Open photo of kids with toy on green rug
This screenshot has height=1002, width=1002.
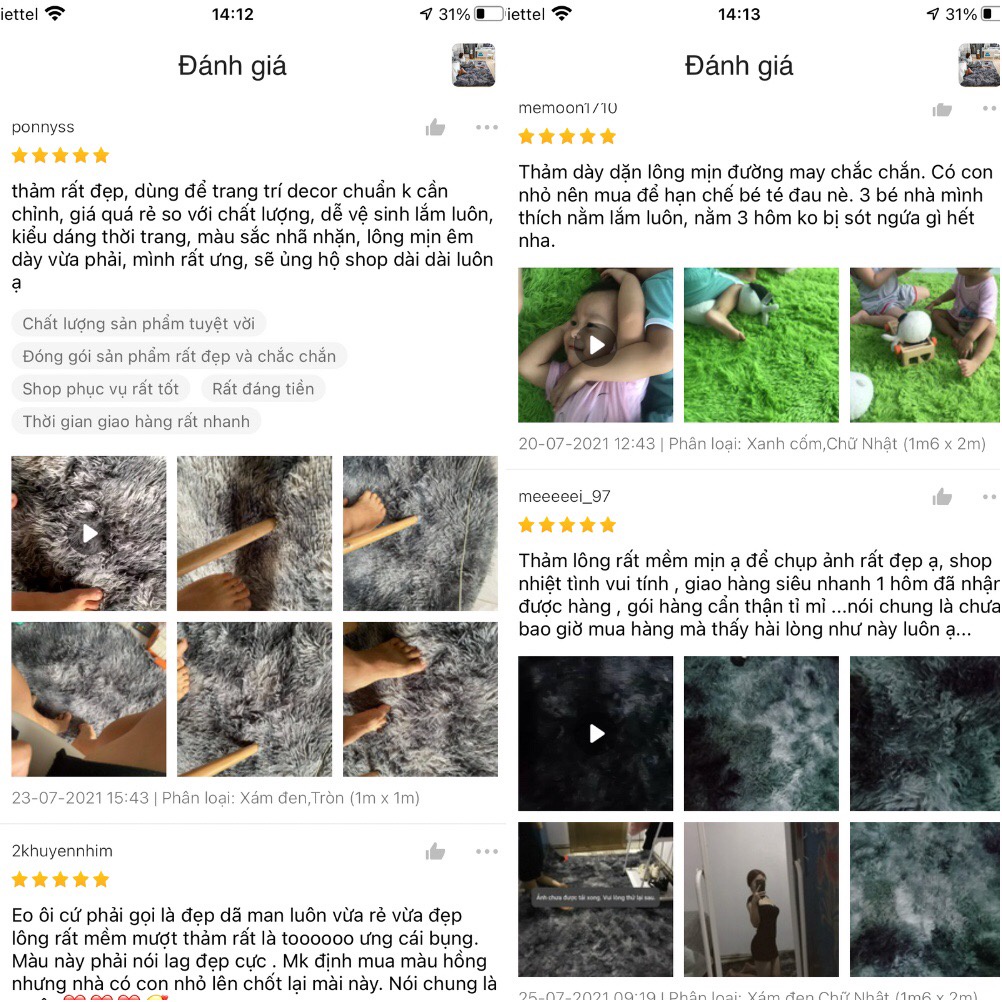point(925,345)
